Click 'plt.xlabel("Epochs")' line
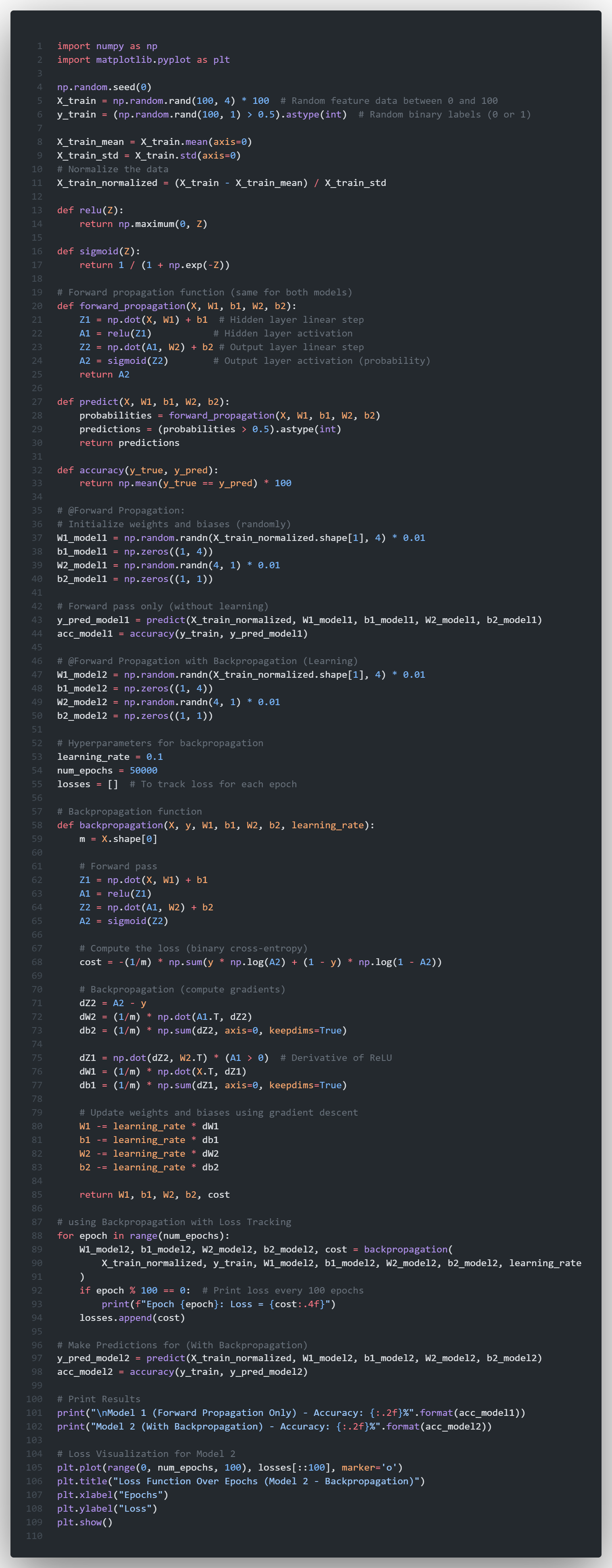 (x=113, y=1495)
